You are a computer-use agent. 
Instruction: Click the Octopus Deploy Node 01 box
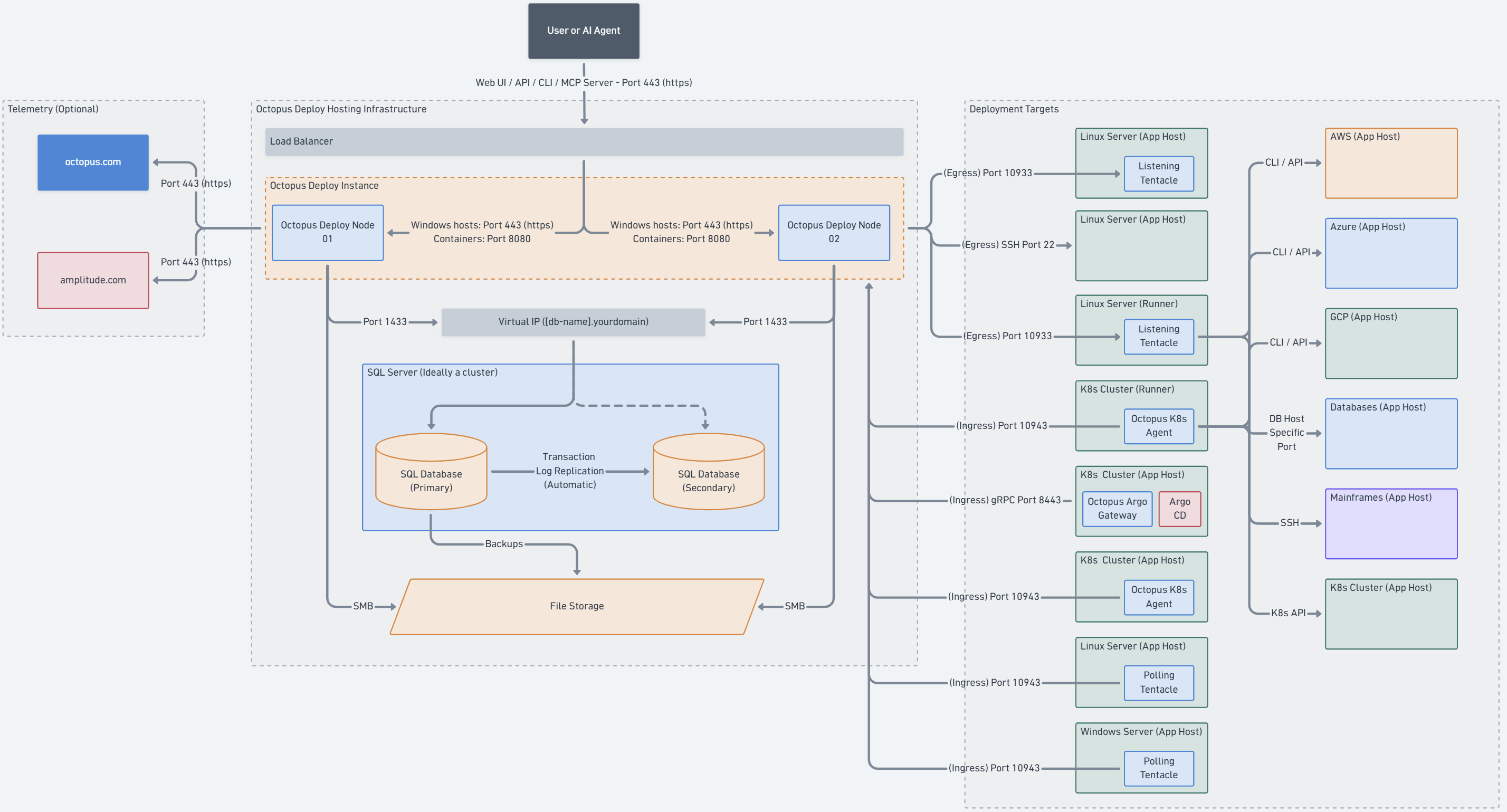coord(328,232)
